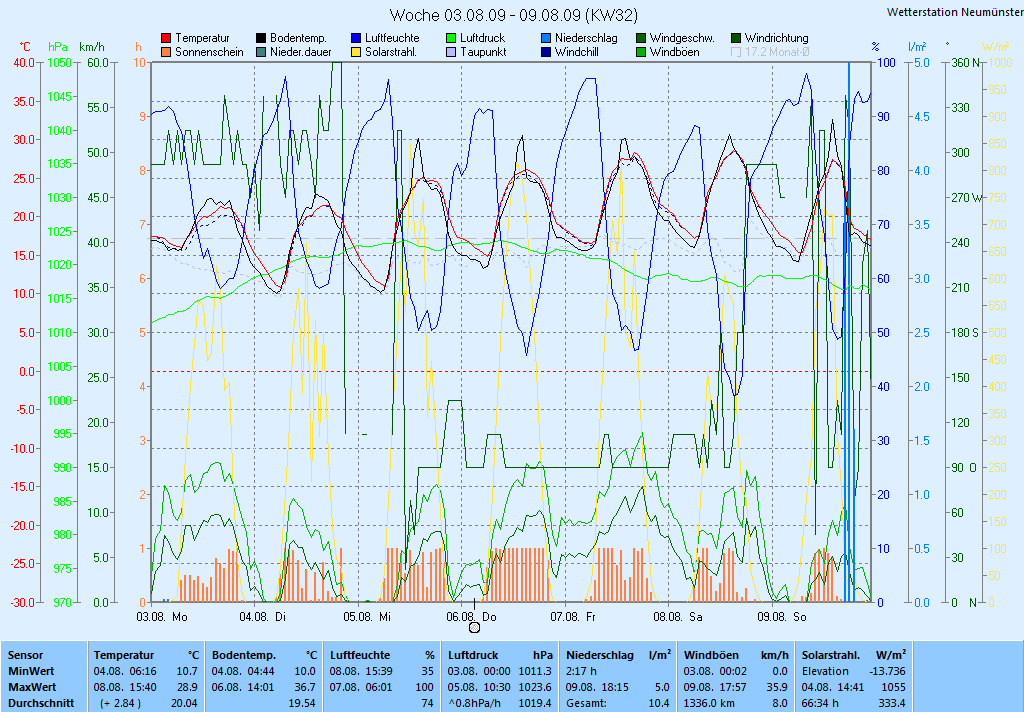
Task: Click the red Temperatur legend swatch
Action: tap(167, 39)
